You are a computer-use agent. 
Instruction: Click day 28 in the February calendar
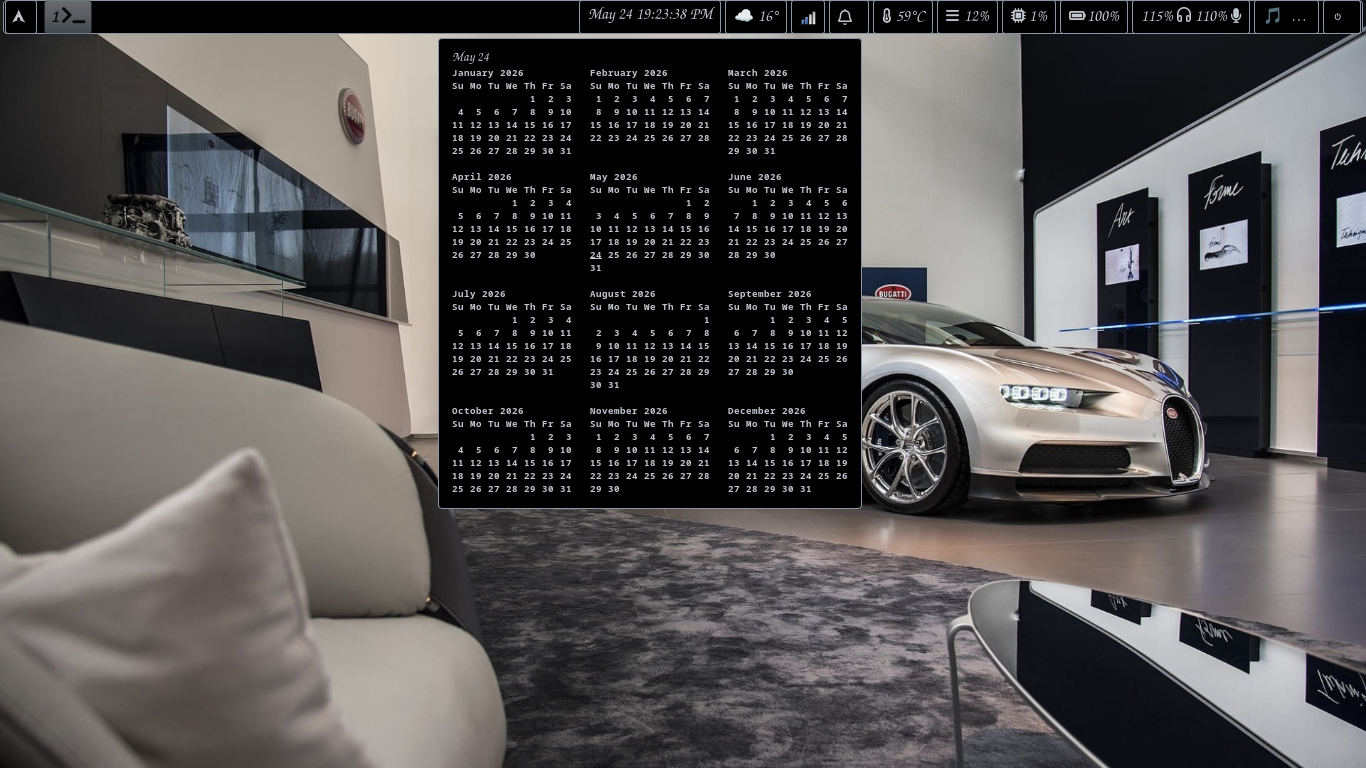[x=704, y=138]
